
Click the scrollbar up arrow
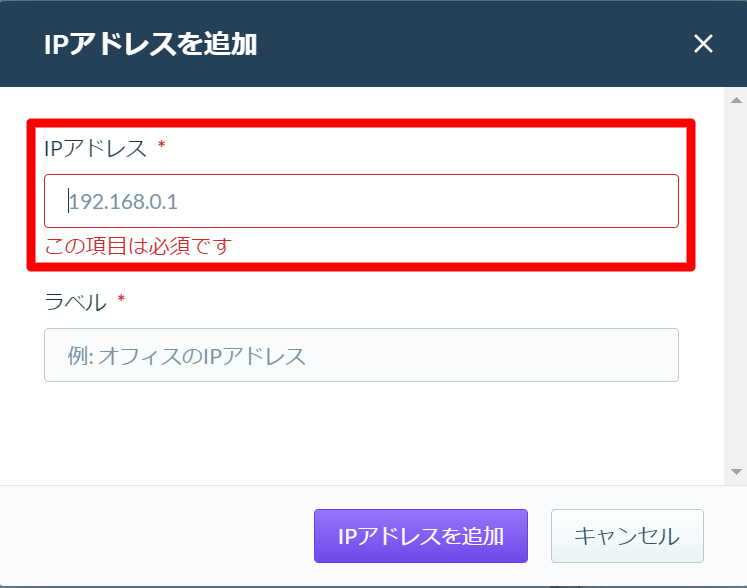pos(736,100)
